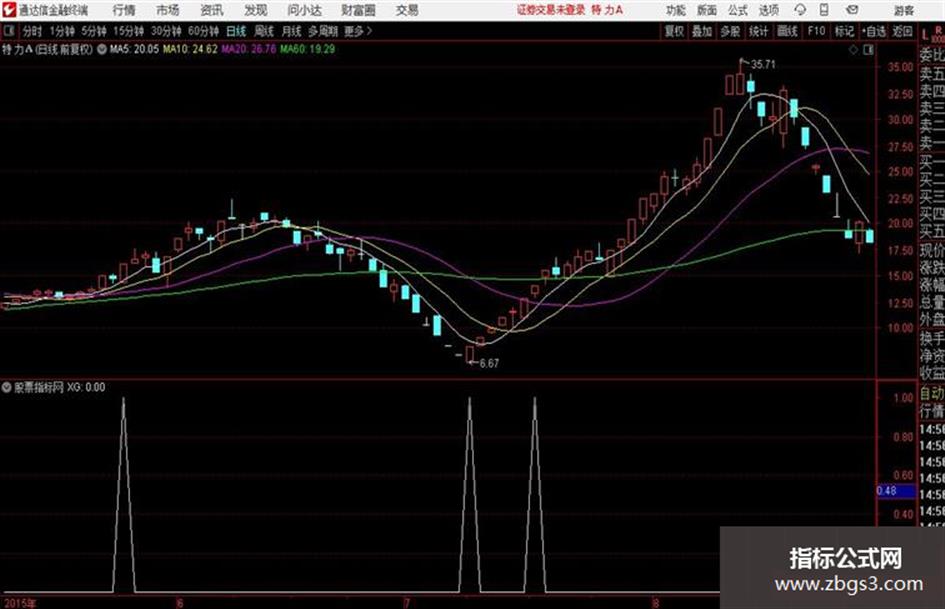
Task: Click the MA10: 24.62 label
Action: click(190, 49)
